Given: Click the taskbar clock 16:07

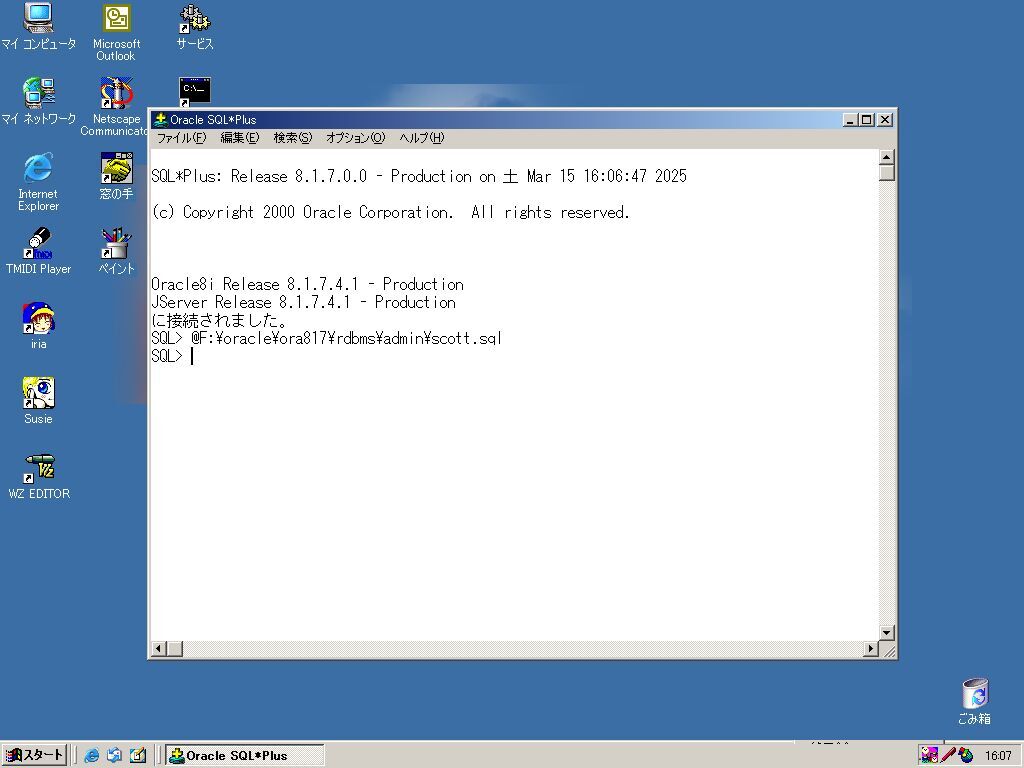Looking at the screenshot, I should [998, 756].
